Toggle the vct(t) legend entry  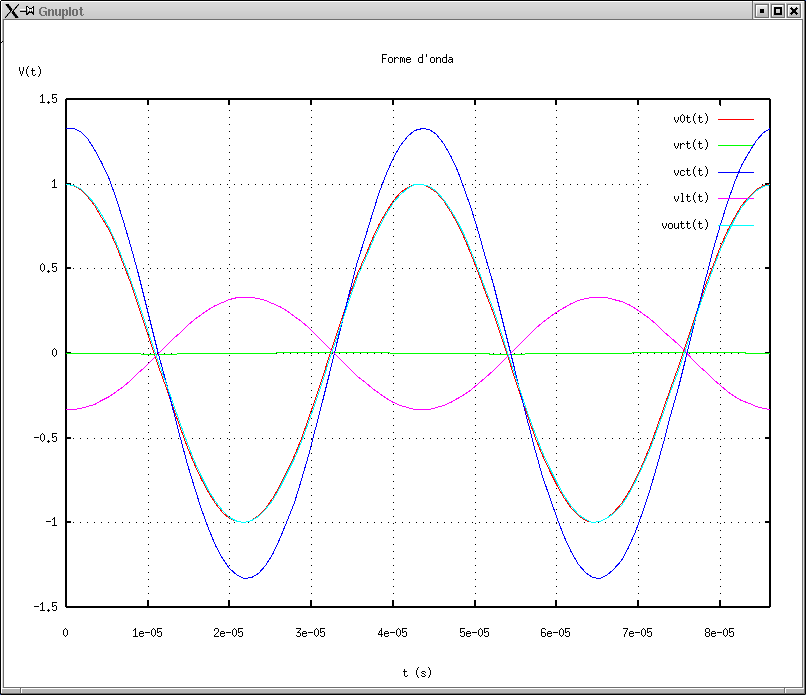(690, 172)
